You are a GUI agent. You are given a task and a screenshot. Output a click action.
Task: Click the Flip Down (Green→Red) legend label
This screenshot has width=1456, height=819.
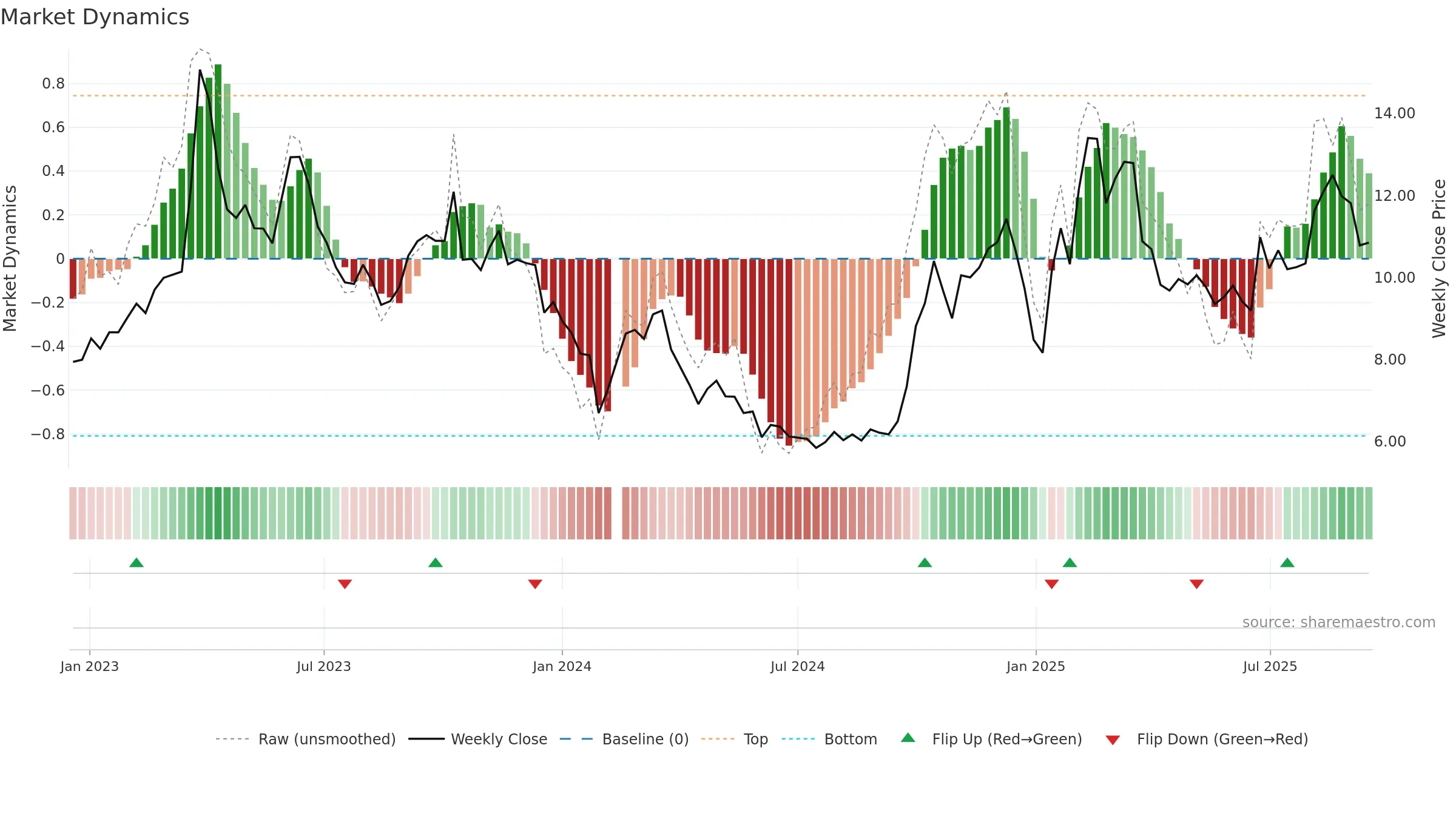coord(1222,739)
